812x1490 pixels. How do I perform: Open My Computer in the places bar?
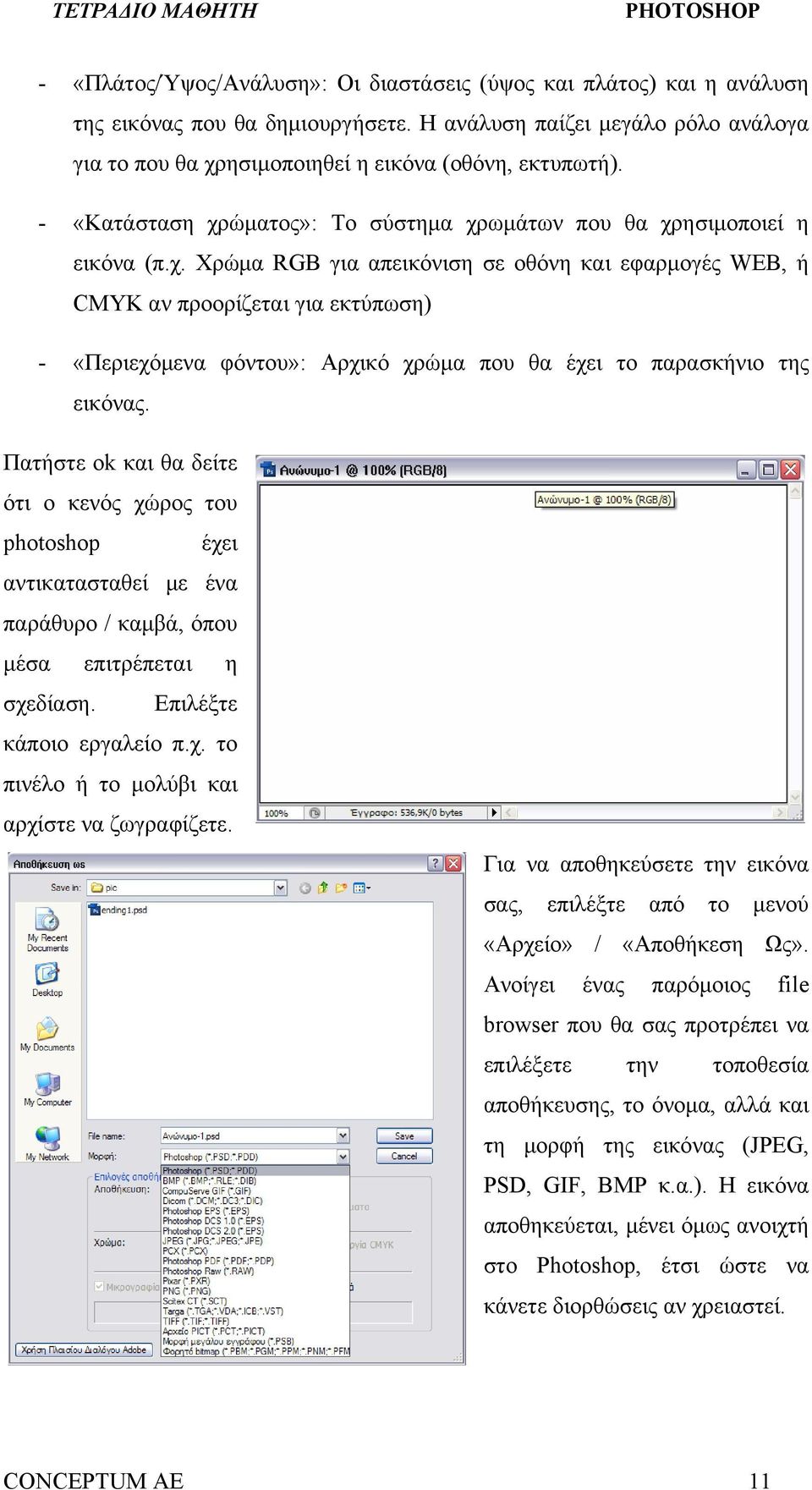tap(47, 1089)
